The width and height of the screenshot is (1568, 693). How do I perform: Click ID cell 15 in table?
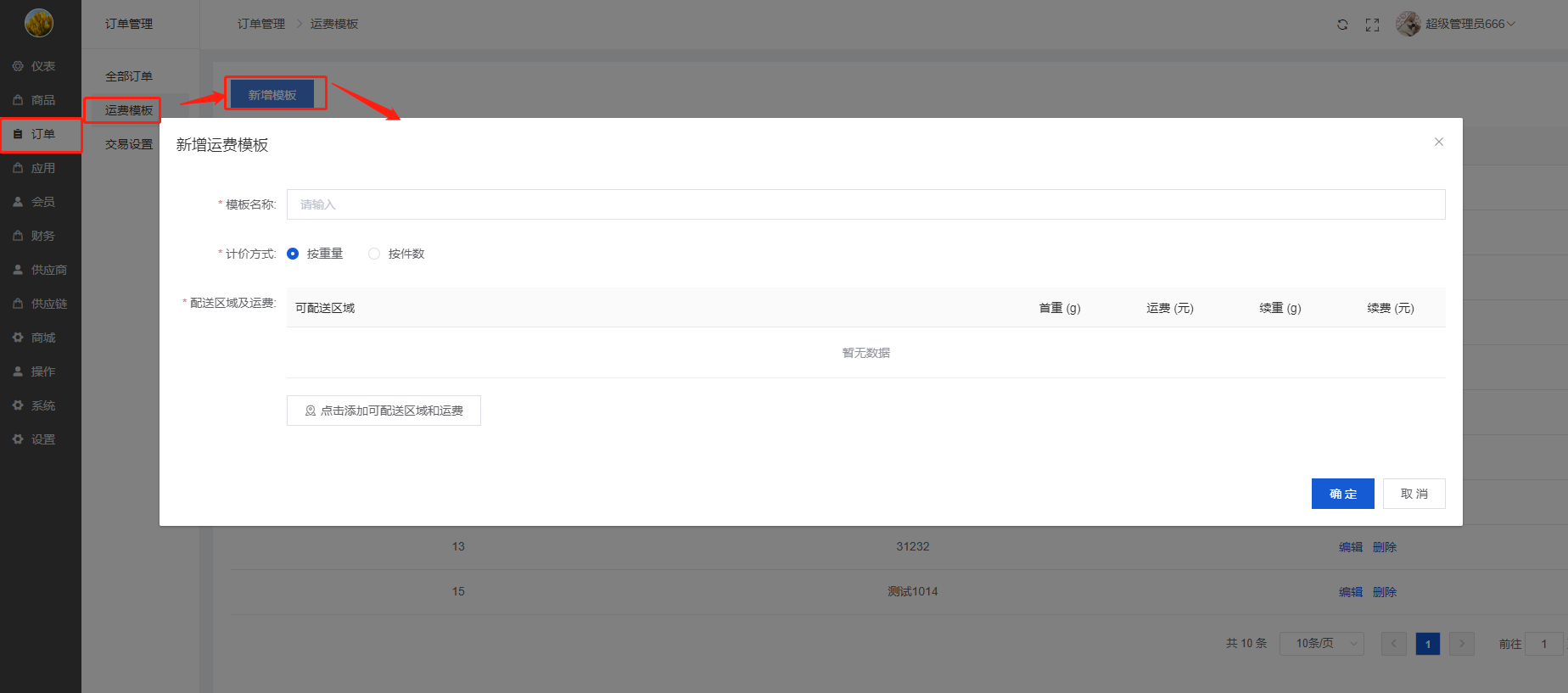pyautogui.click(x=458, y=591)
